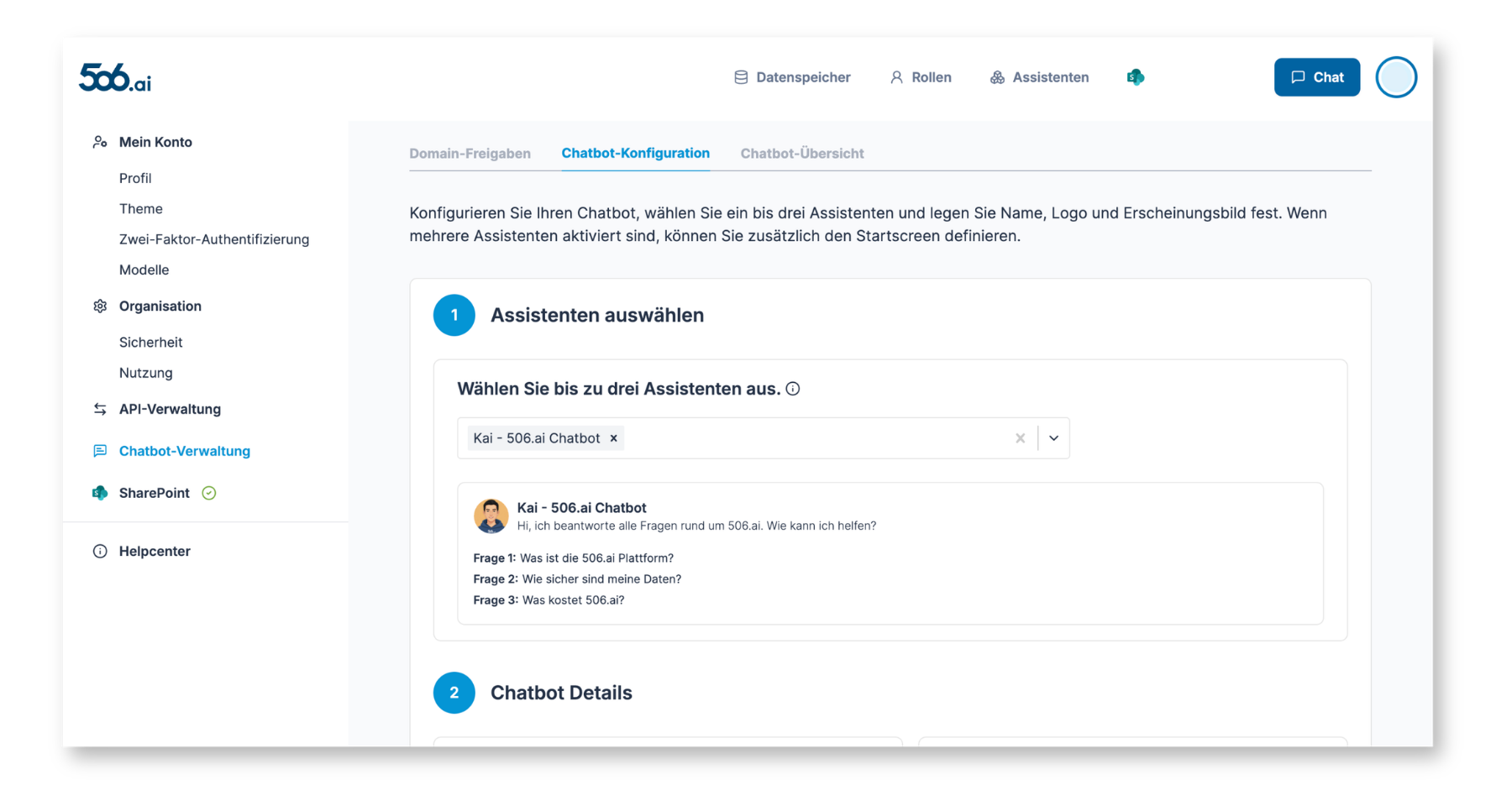Click the Assistenten auswählen heading
Viewport: 1512px width, 806px height.
597,315
